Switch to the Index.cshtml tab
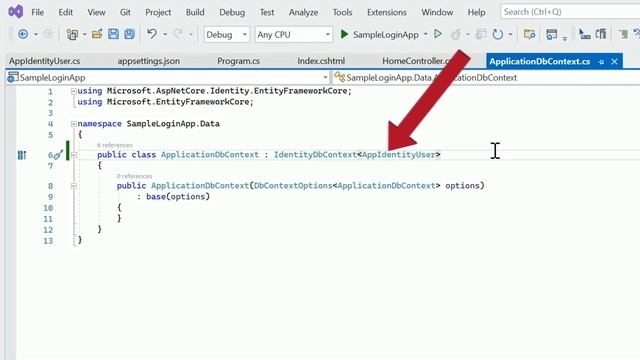The width and height of the screenshot is (640, 360). [321, 61]
